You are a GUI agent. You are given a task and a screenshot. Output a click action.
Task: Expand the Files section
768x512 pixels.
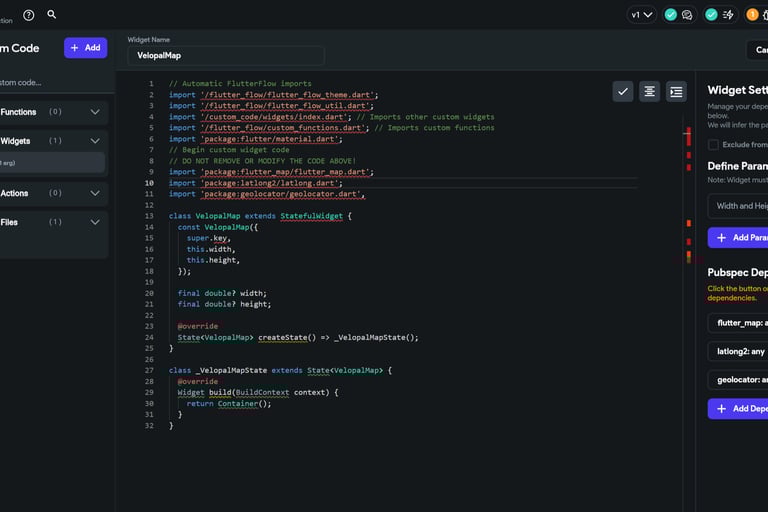click(x=95, y=222)
